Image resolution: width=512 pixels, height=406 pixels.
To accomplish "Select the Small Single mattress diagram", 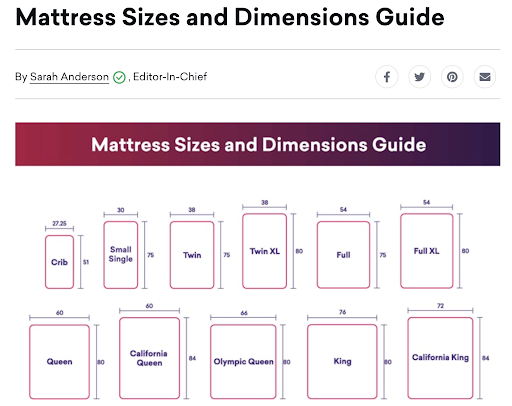I will pos(121,255).
